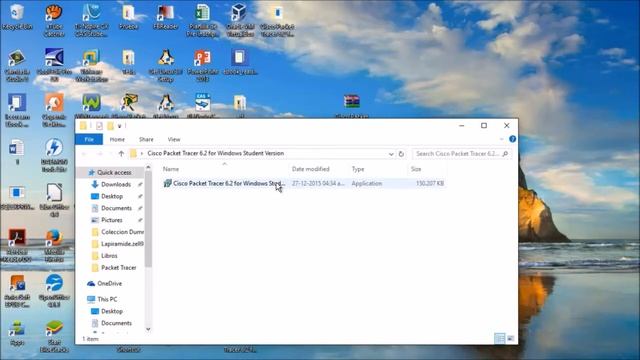
Task: Open Downloads under Quick access
Action: [x=111, y=184]
